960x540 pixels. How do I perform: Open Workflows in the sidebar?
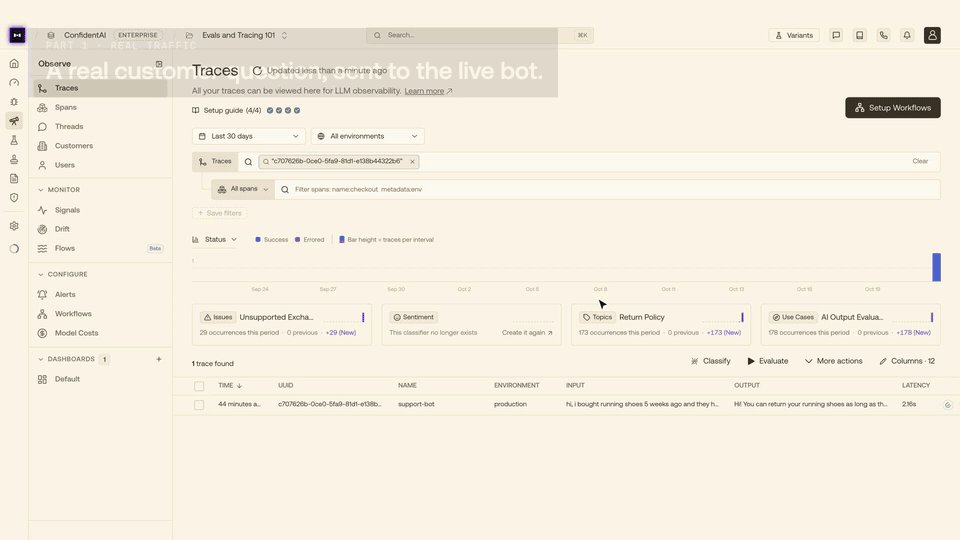click(100, 313)
